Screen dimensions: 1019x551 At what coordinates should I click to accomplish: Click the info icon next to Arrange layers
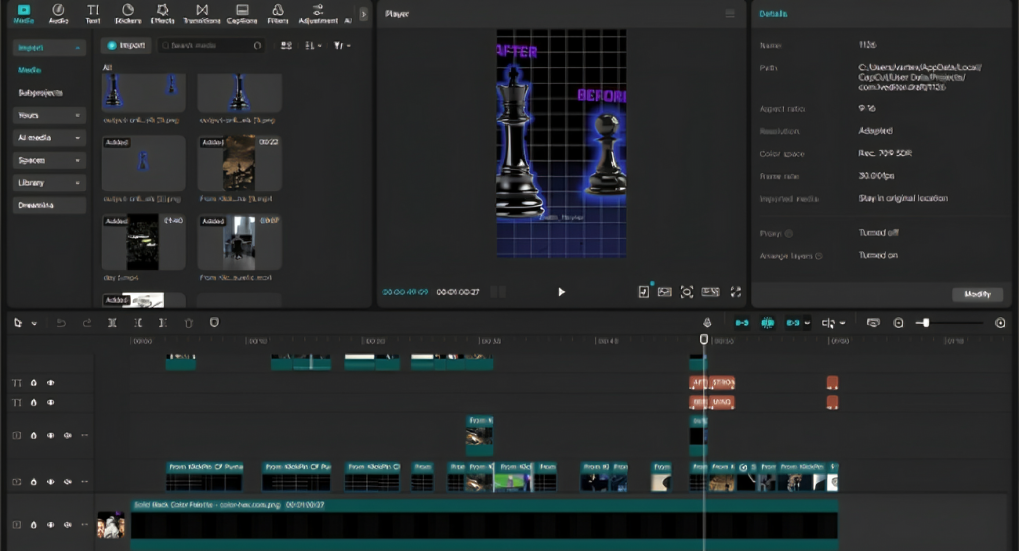[x=819, y=256]
